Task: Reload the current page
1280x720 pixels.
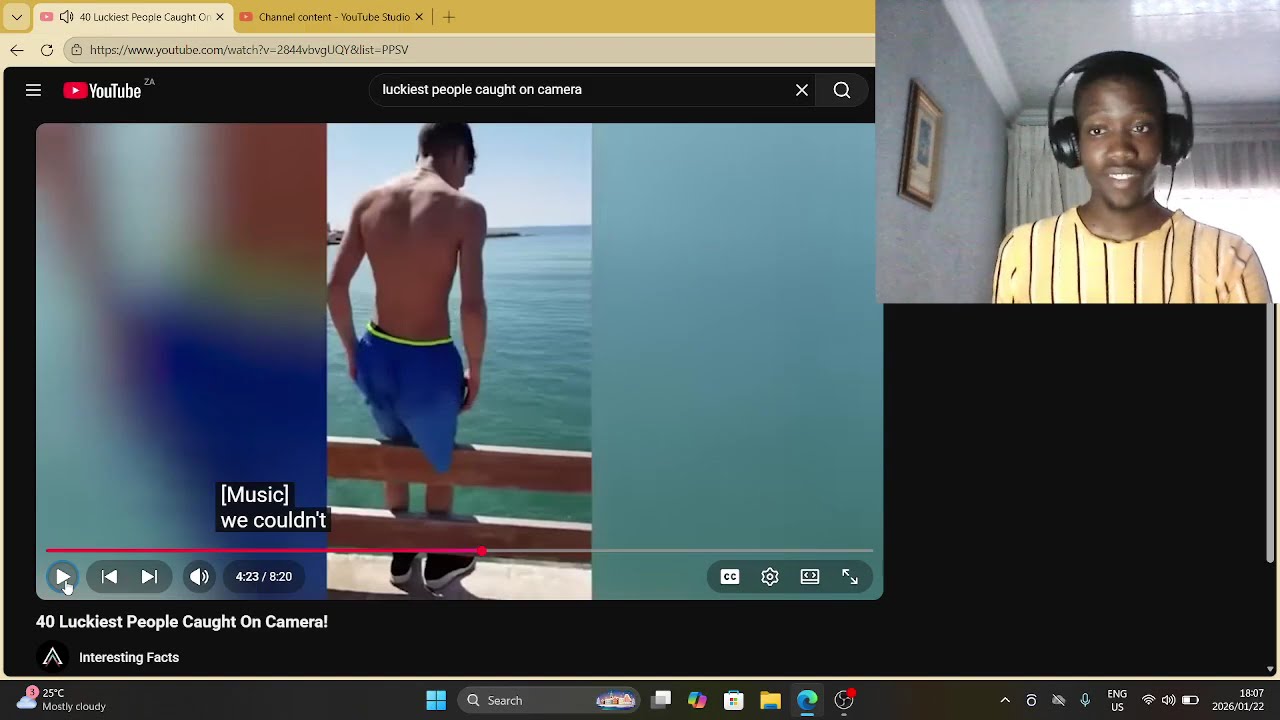Action: (x=47, y=50)
